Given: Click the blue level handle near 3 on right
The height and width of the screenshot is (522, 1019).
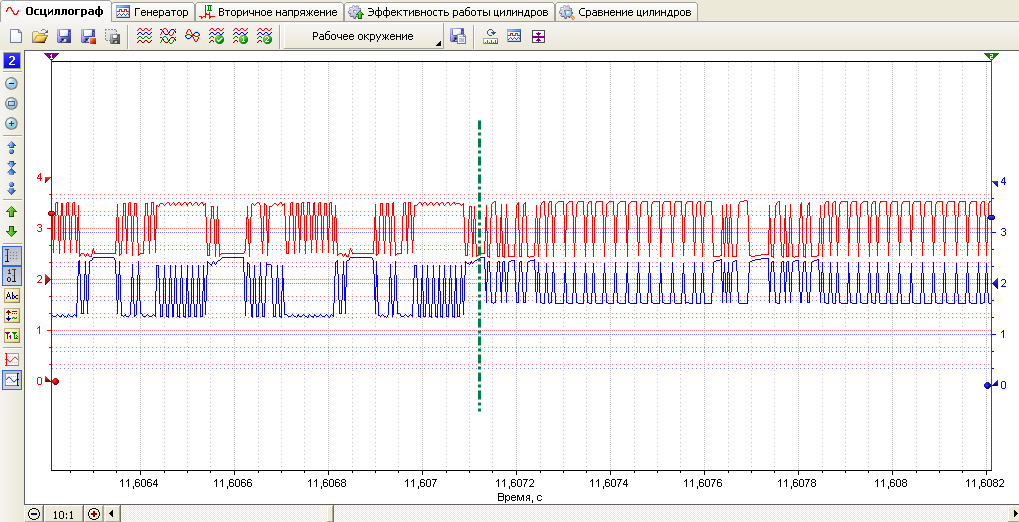Looking at the screenshot, I should click(x=991, y=218).
